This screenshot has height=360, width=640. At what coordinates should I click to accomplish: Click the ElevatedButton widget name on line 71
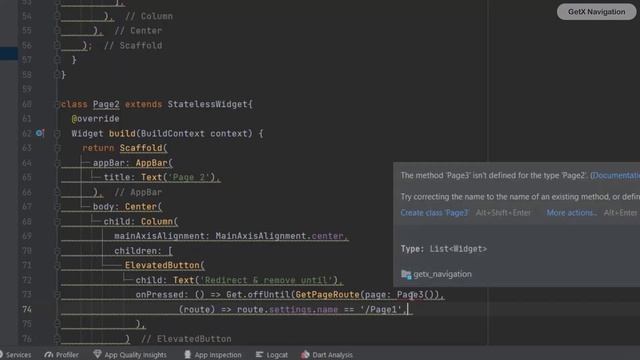click(162, 265)
